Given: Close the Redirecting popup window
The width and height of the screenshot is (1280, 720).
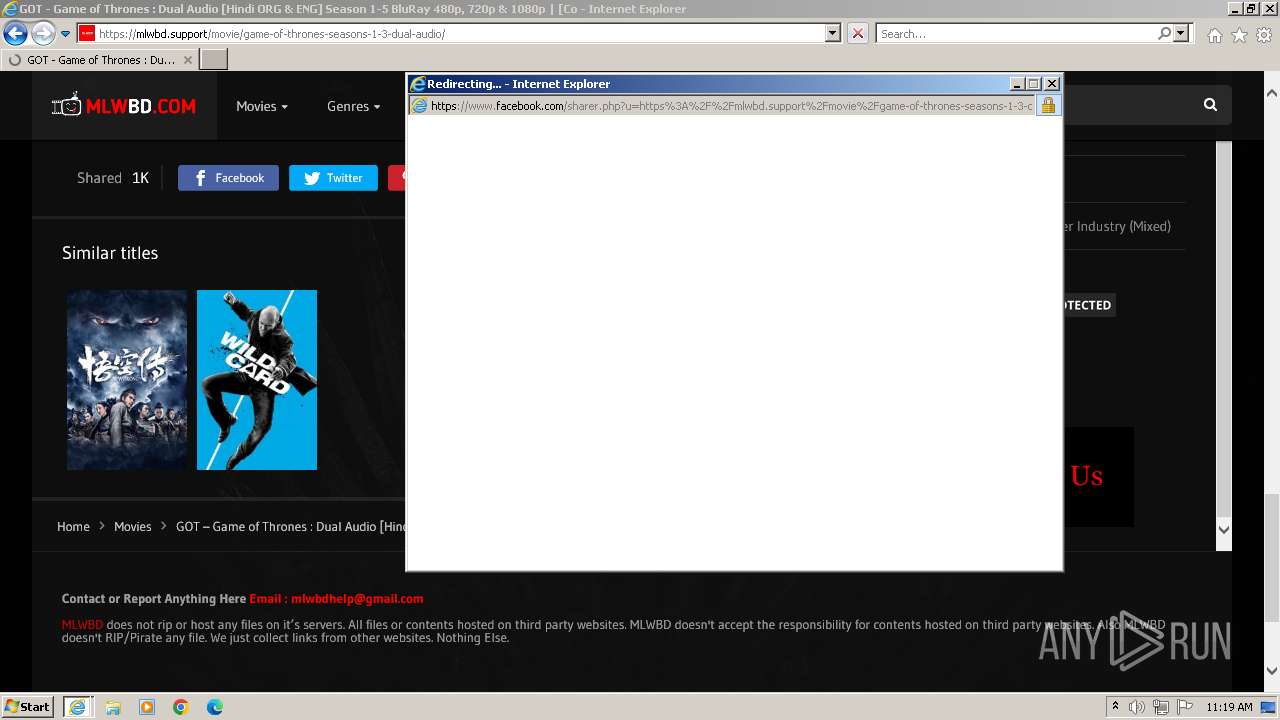Looking at the screenshot, I should (x=1052, y=84).
